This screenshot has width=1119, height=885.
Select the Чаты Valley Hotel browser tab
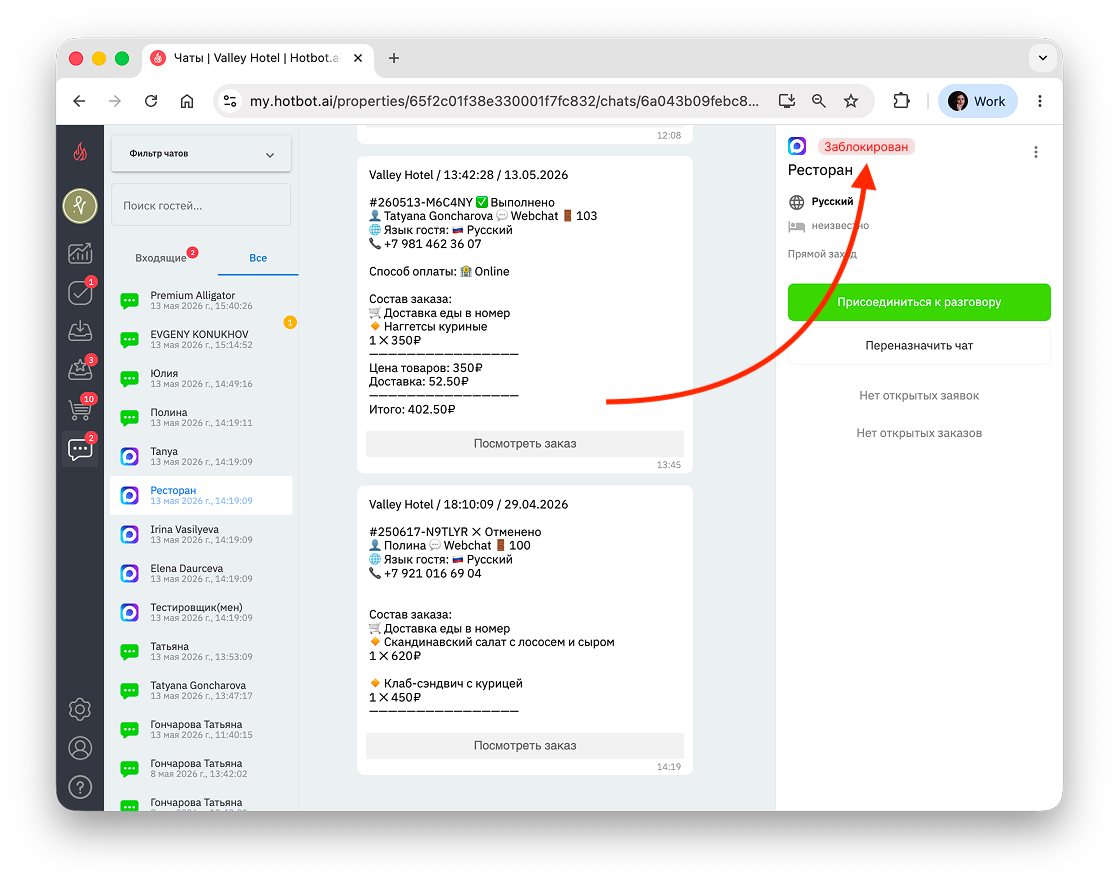[x=258, y=59]
